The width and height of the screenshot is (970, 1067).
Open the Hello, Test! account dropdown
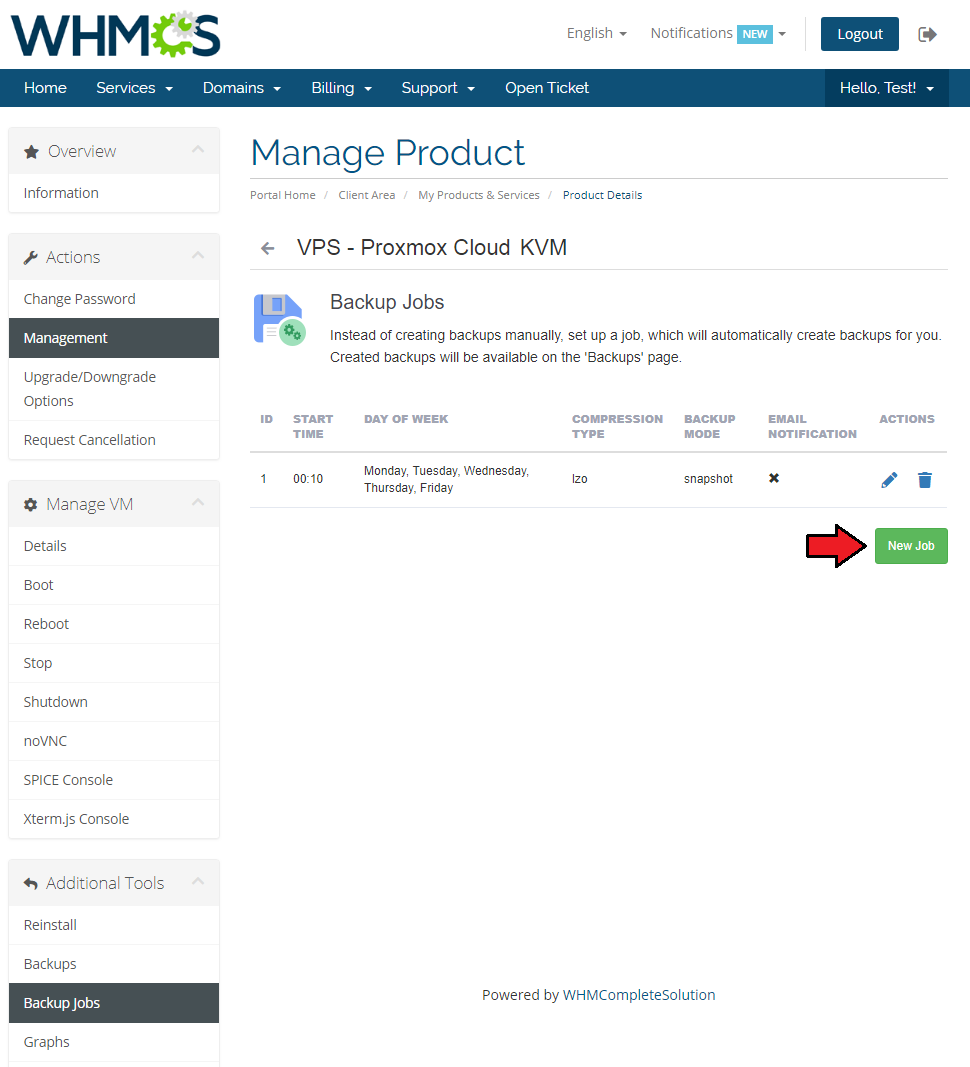tap(886, 88)
